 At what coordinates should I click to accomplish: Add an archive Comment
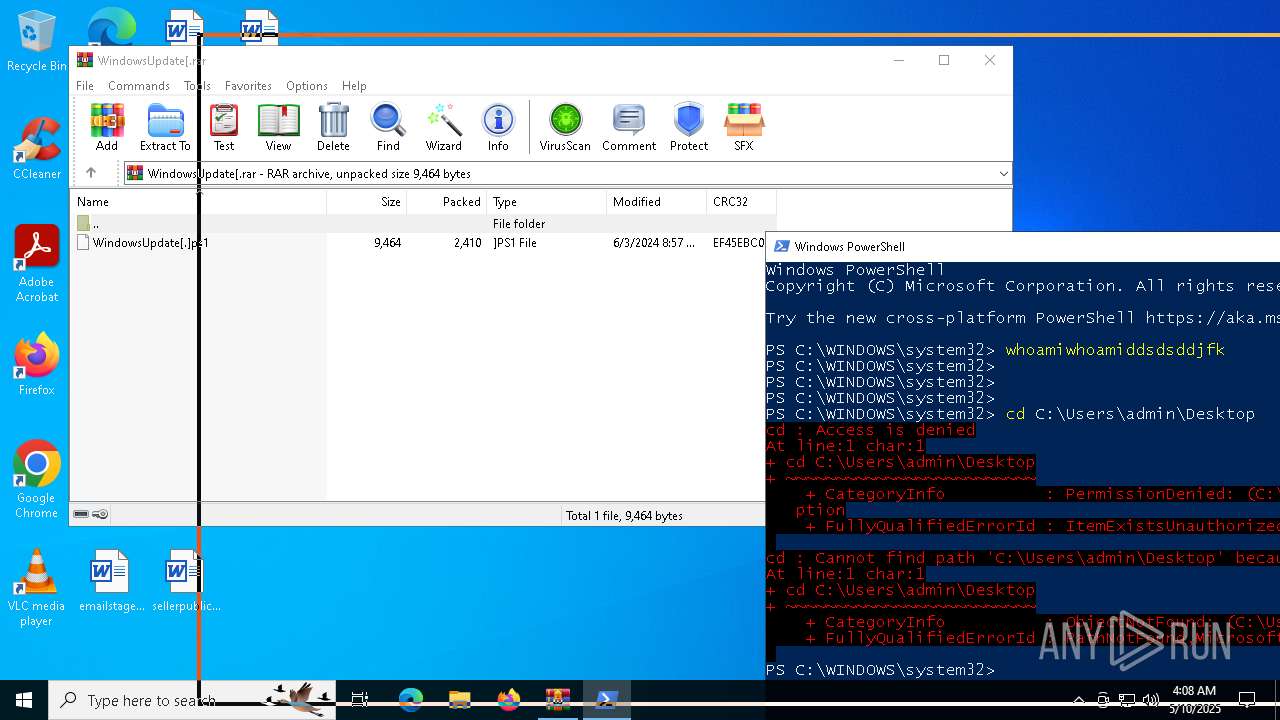point(629,127)
